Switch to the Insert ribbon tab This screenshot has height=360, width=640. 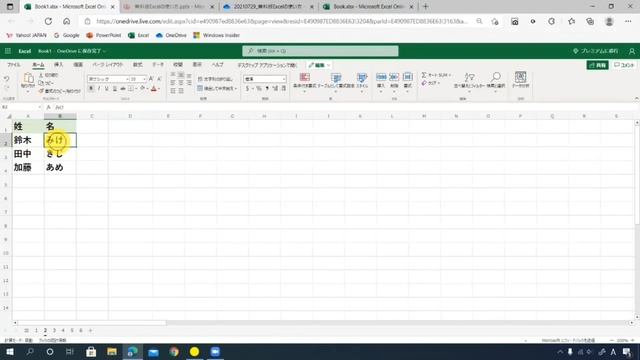pos(59,65)
